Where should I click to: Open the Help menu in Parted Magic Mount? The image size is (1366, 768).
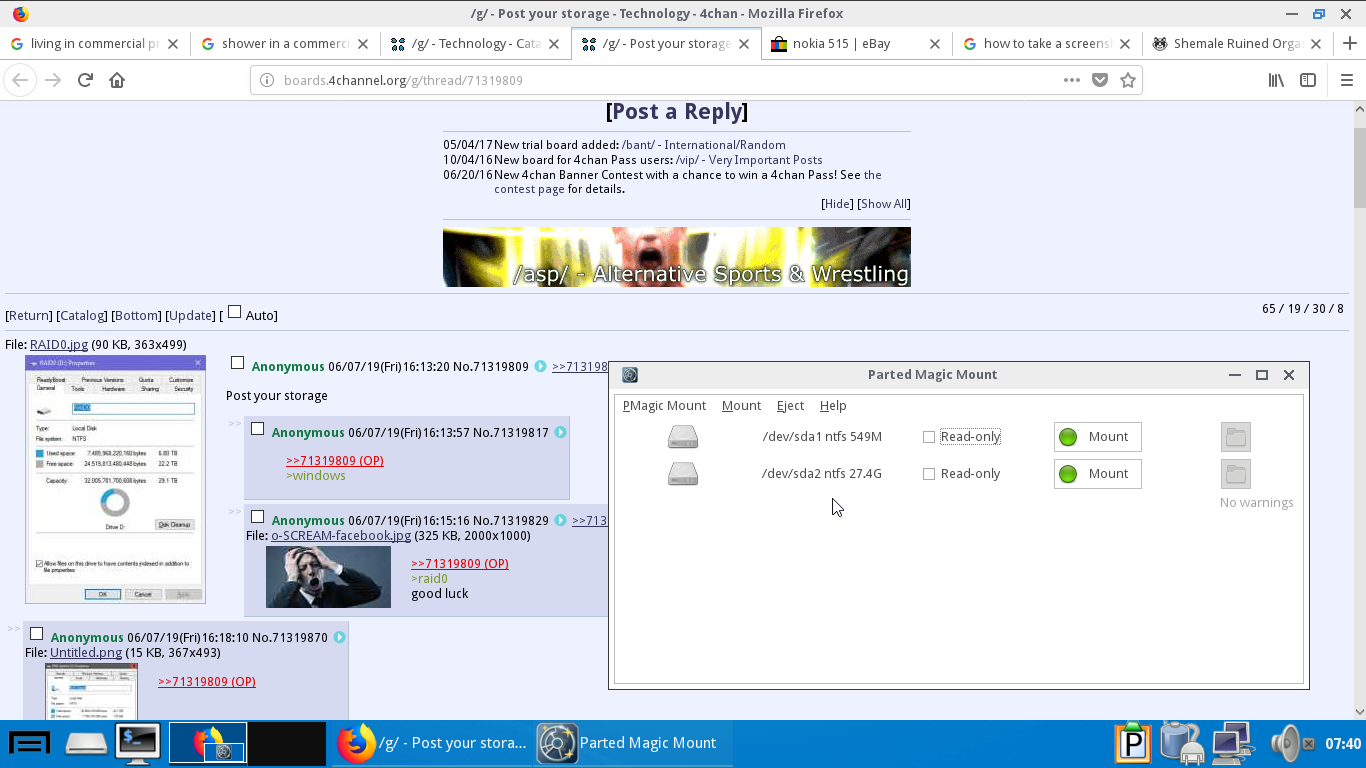tap(833, 405)
